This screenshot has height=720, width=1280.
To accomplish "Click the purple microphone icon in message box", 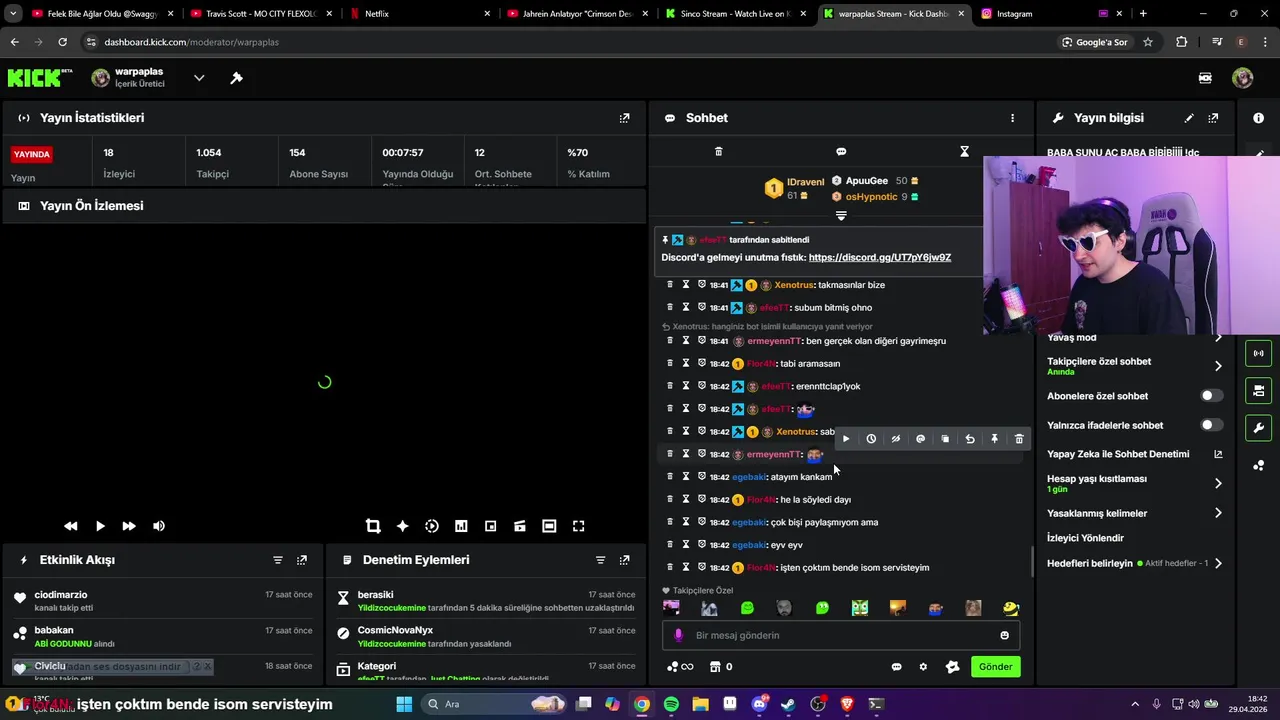I will point(679,635).
